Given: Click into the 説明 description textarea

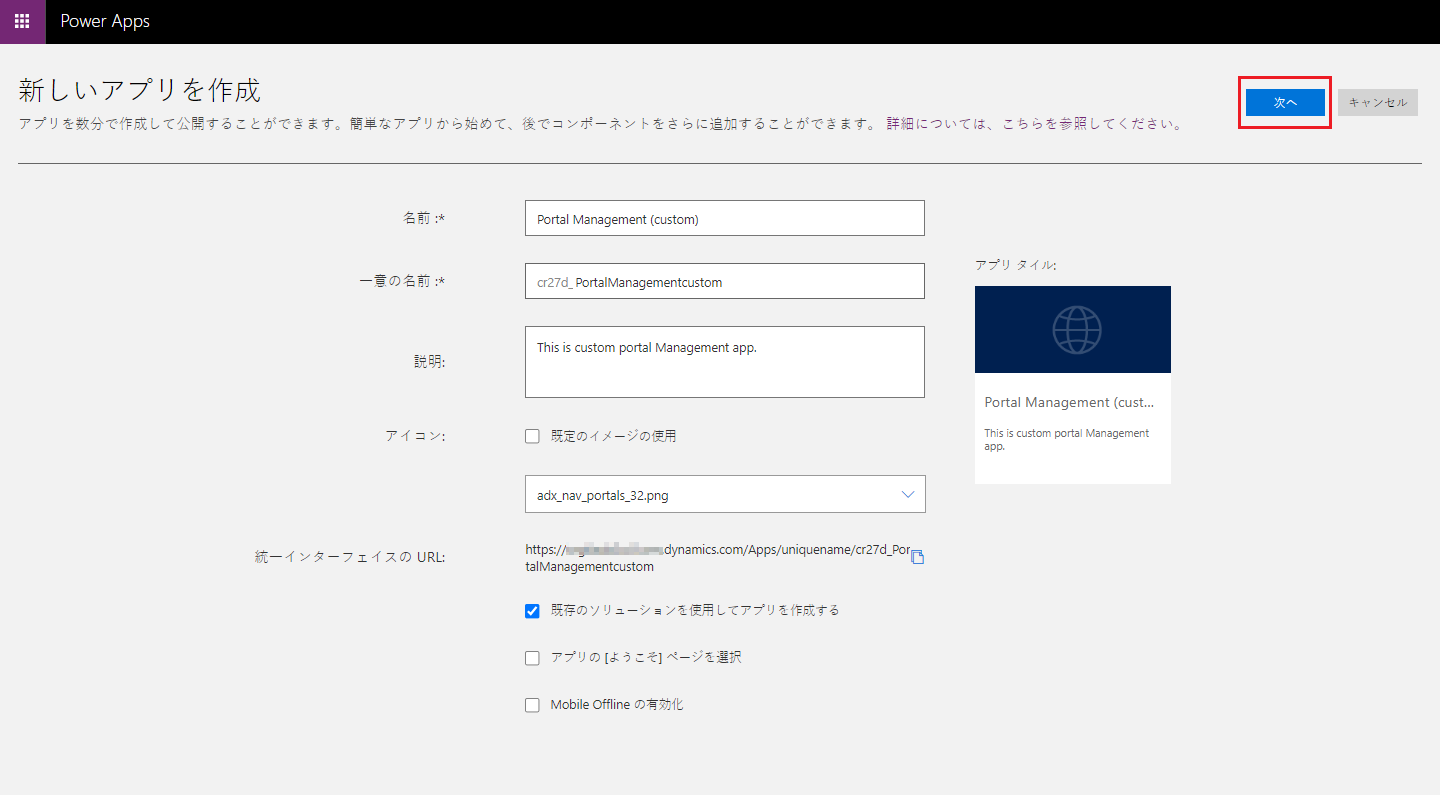Looking at the screenshot, I should click(x=725, y=362).
